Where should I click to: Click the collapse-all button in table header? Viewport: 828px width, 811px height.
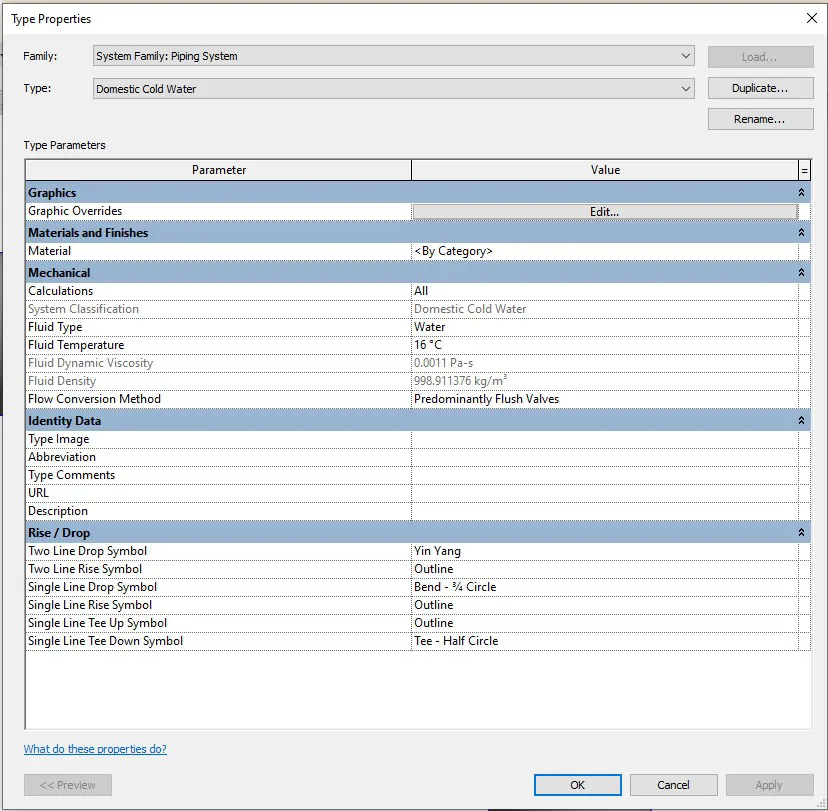point(805,170)
